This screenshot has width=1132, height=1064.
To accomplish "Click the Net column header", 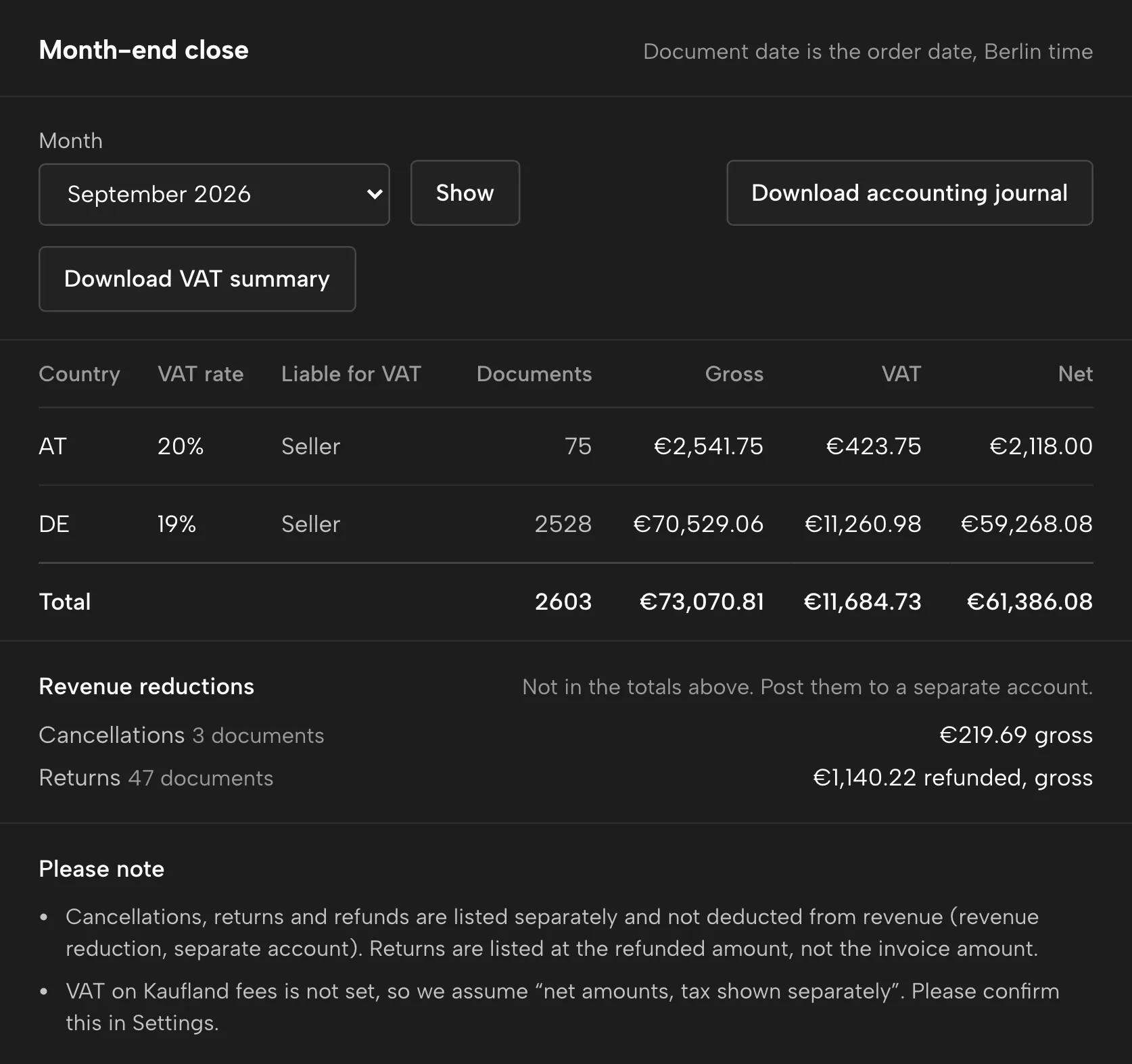I will [x=1075, y=374].
